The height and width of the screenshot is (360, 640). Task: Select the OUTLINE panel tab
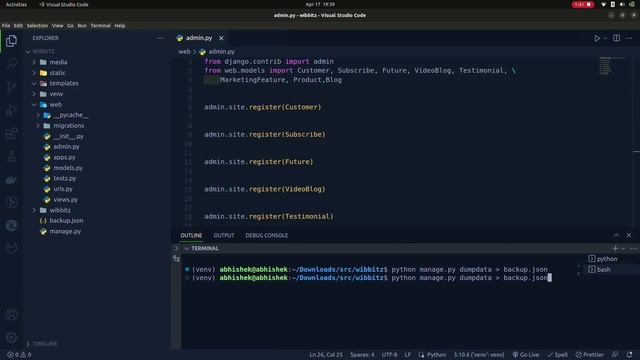pos(191,236)
